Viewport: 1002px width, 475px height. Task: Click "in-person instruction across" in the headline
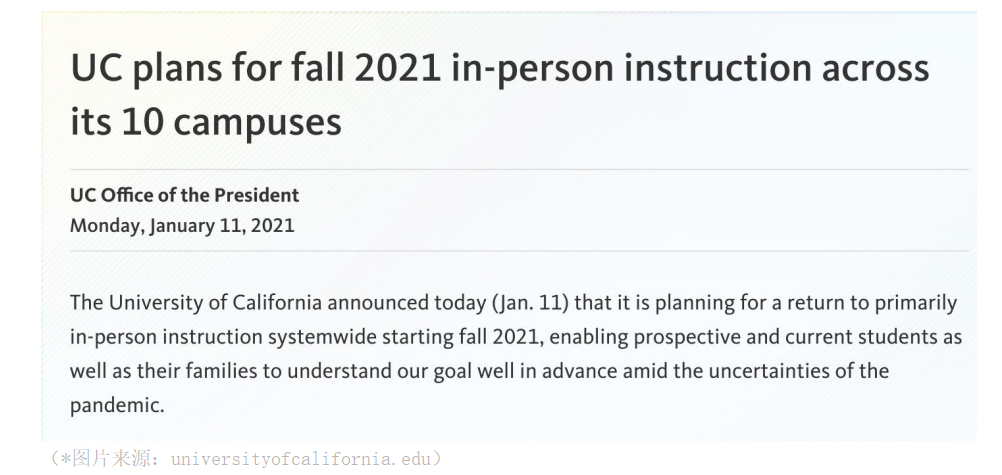pyautogui.click(x=690, y=68)
